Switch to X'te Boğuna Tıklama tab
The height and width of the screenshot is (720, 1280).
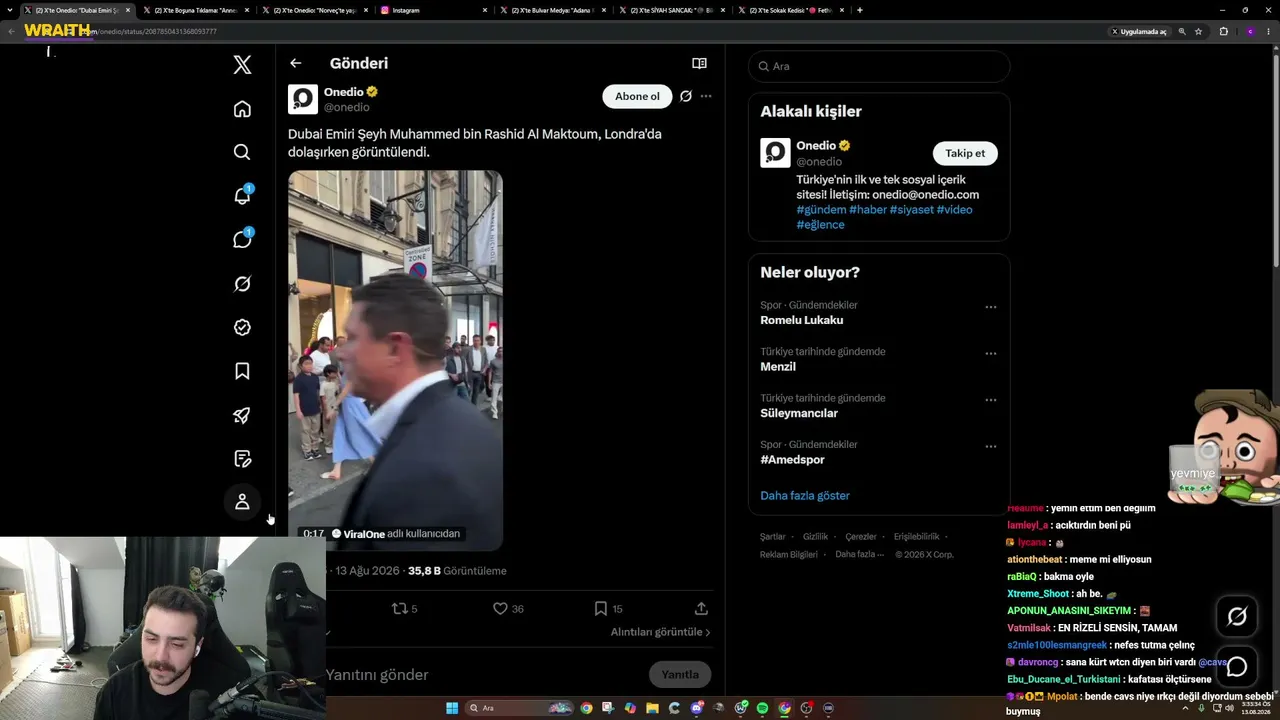(196, 10)
